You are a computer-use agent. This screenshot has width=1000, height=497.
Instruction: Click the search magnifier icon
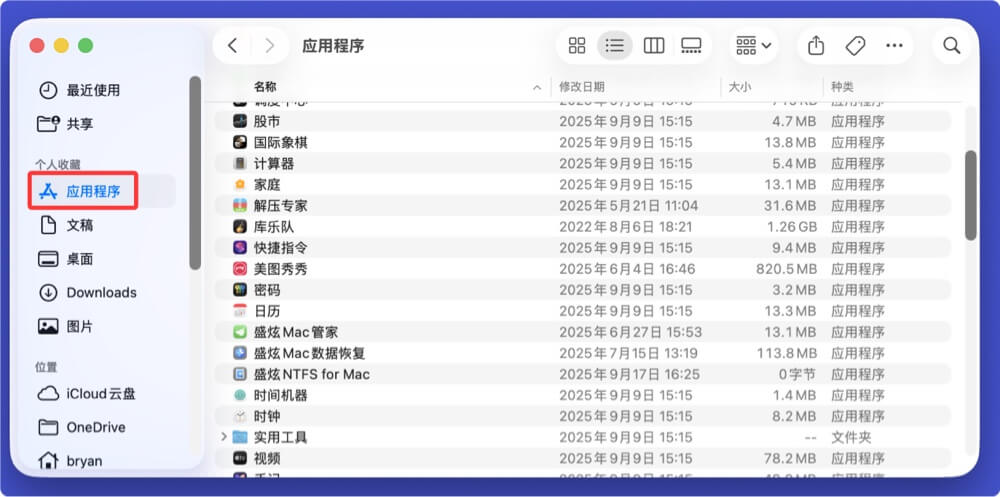tap(952, 46)
